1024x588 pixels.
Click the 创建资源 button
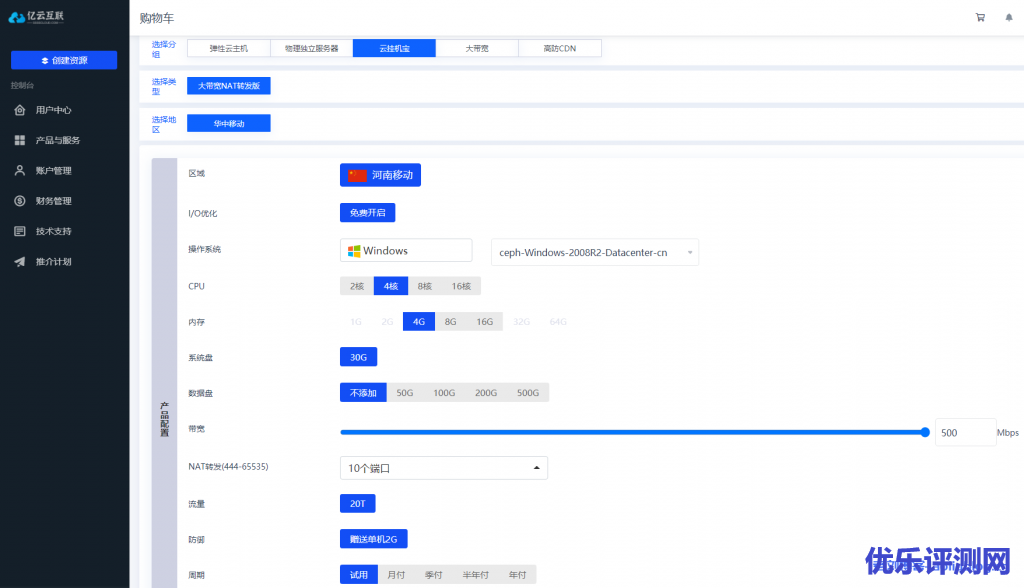pos(64,60)
